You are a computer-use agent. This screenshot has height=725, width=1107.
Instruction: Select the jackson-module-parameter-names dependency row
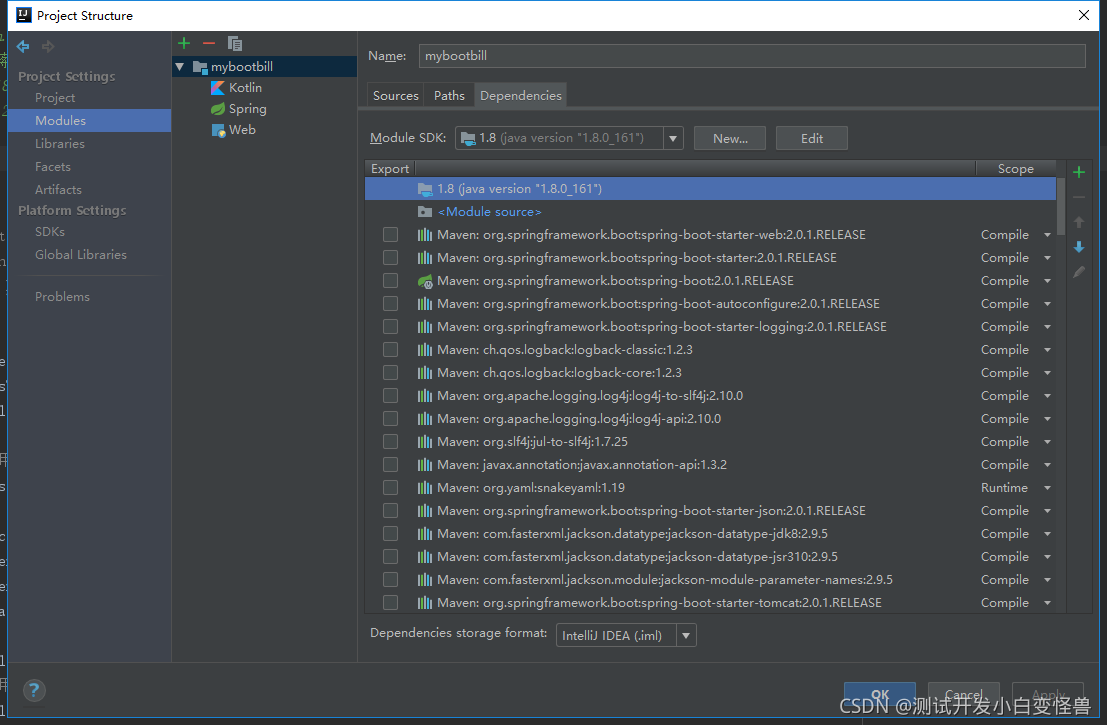point(710,580)
